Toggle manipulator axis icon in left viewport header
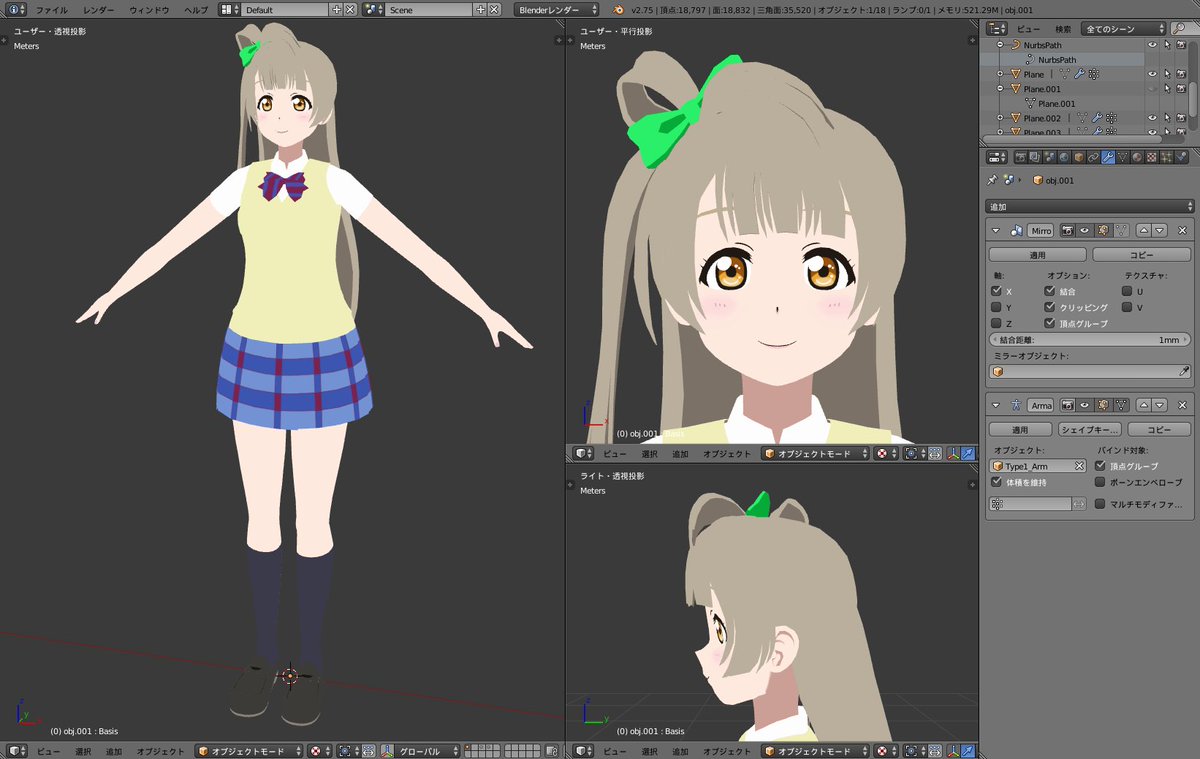This screenshot has width=1200, height=759. click(387, 751)
